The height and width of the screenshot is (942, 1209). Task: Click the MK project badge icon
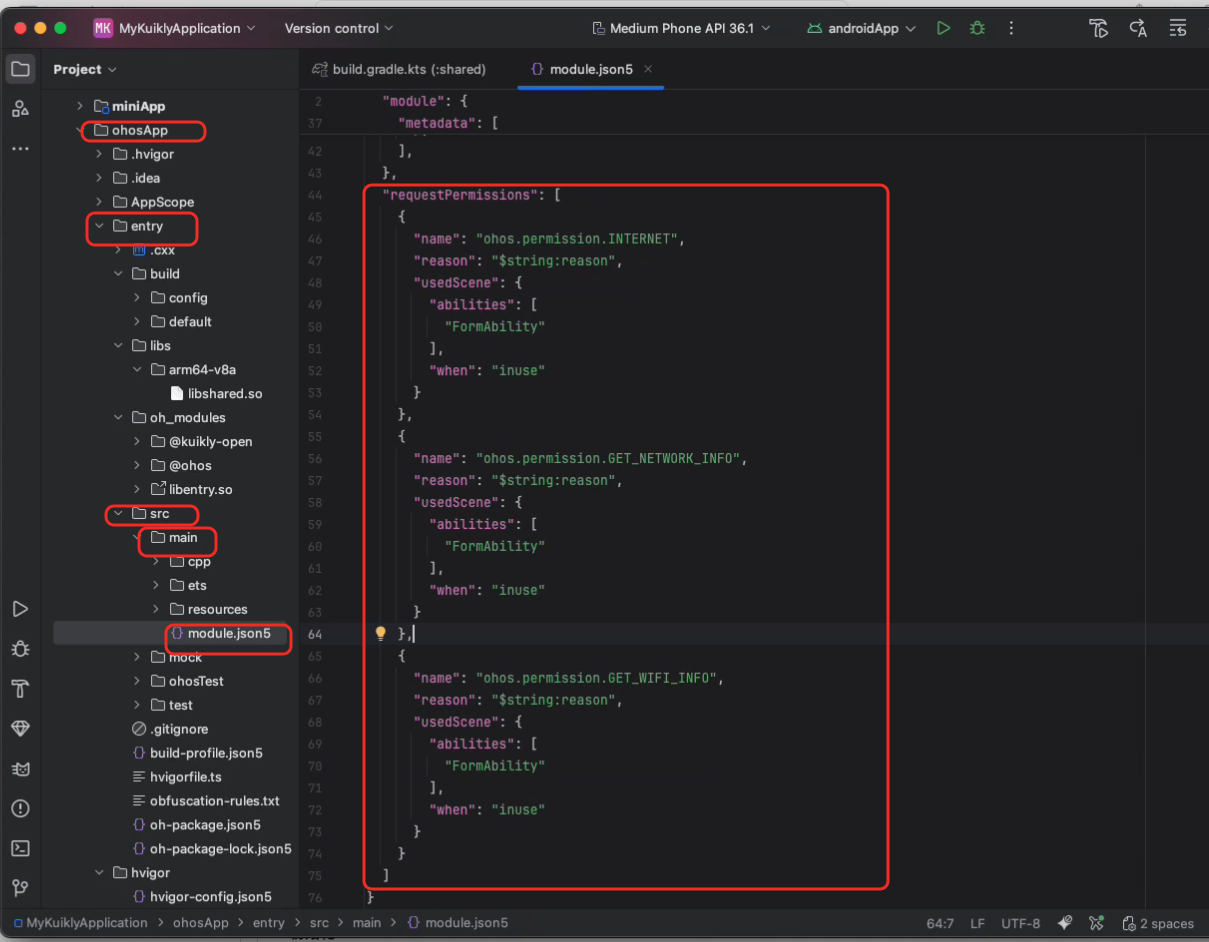click(103, 28)
